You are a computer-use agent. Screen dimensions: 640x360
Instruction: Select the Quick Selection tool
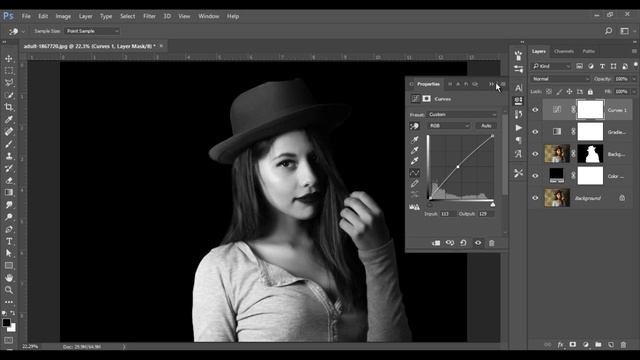(9, 95)
